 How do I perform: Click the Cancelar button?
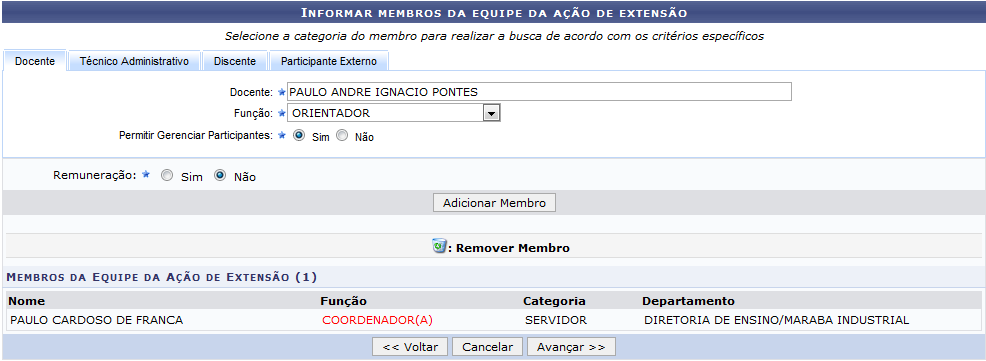click(487, 347)
